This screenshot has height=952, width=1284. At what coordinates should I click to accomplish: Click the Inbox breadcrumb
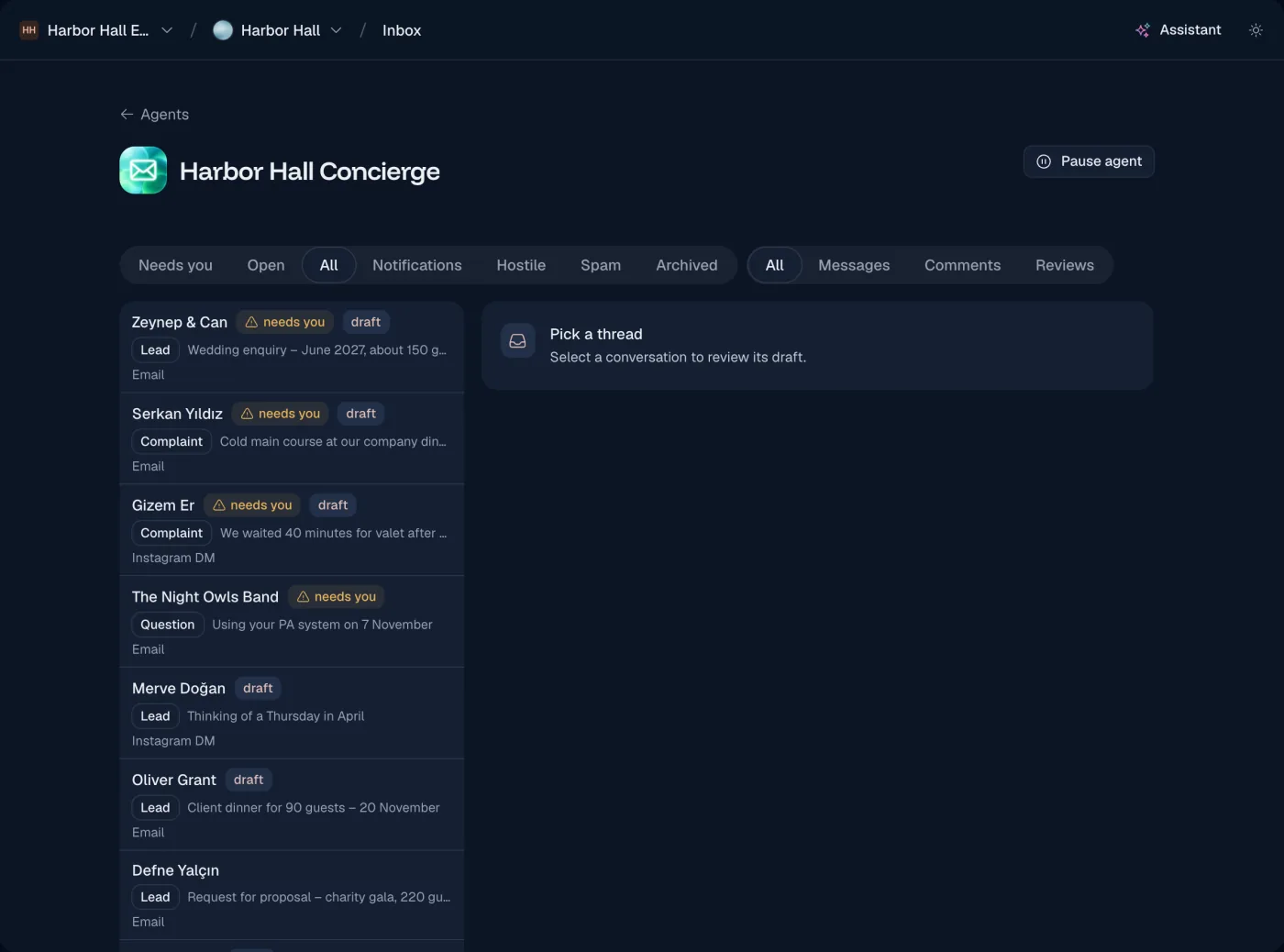402,30
